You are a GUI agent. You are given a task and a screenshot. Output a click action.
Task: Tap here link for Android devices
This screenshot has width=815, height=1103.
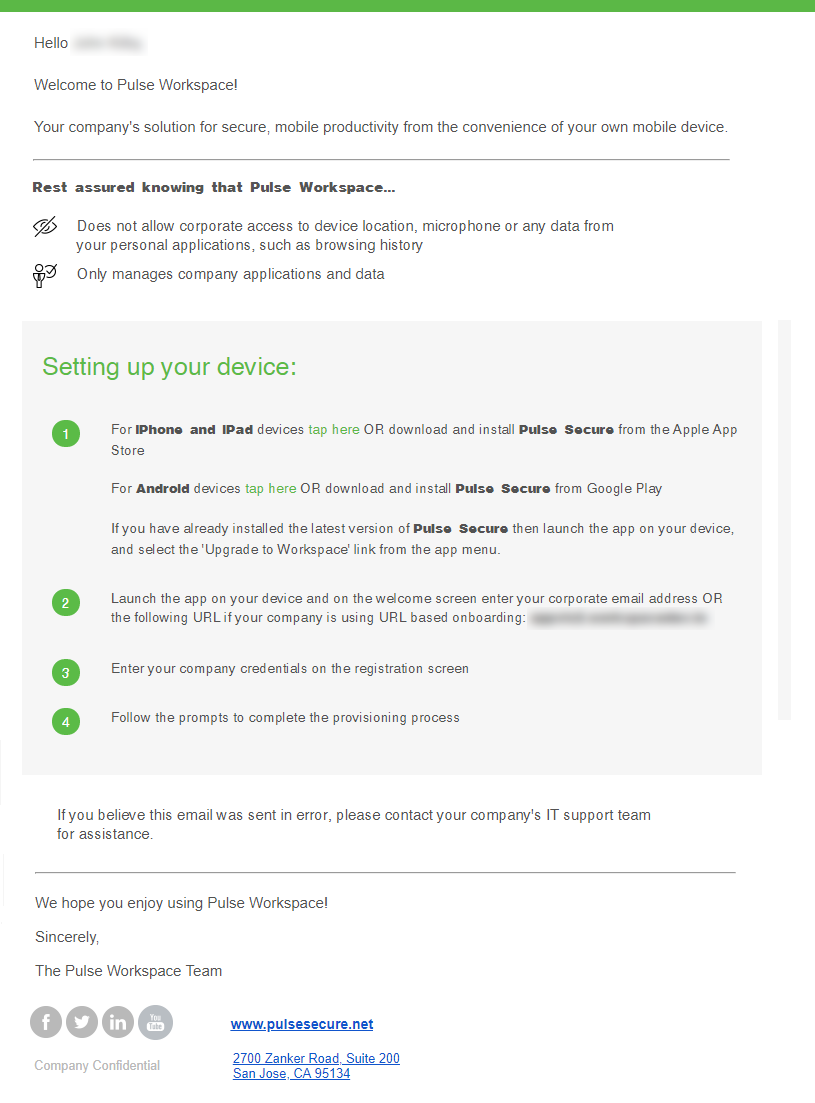click(x=271, y=489)
